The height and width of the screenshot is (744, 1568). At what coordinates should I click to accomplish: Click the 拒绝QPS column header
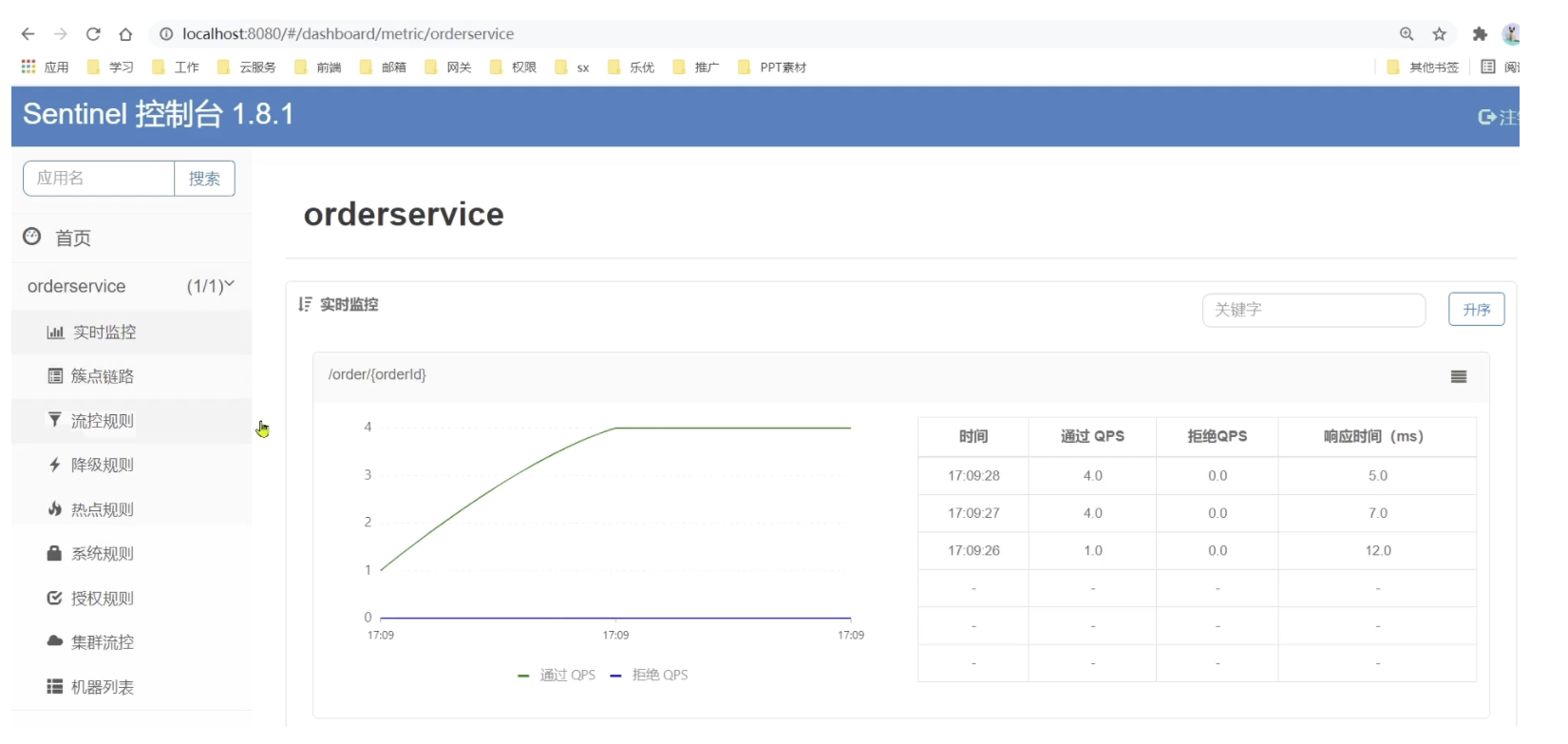(1218, 436)
